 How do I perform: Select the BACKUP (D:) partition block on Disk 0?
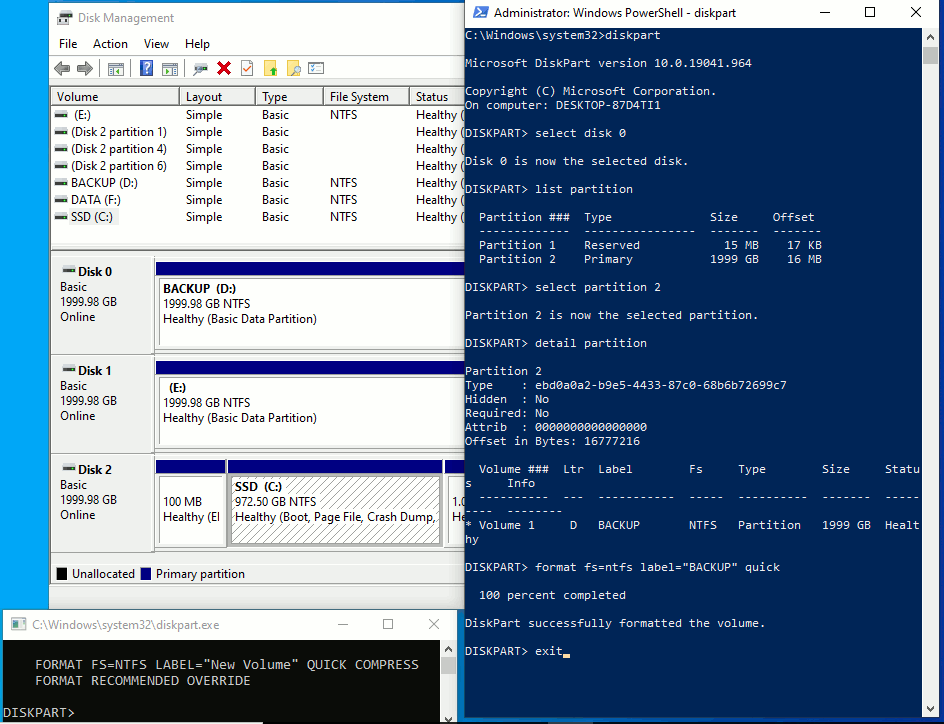(x=311, y=312)
